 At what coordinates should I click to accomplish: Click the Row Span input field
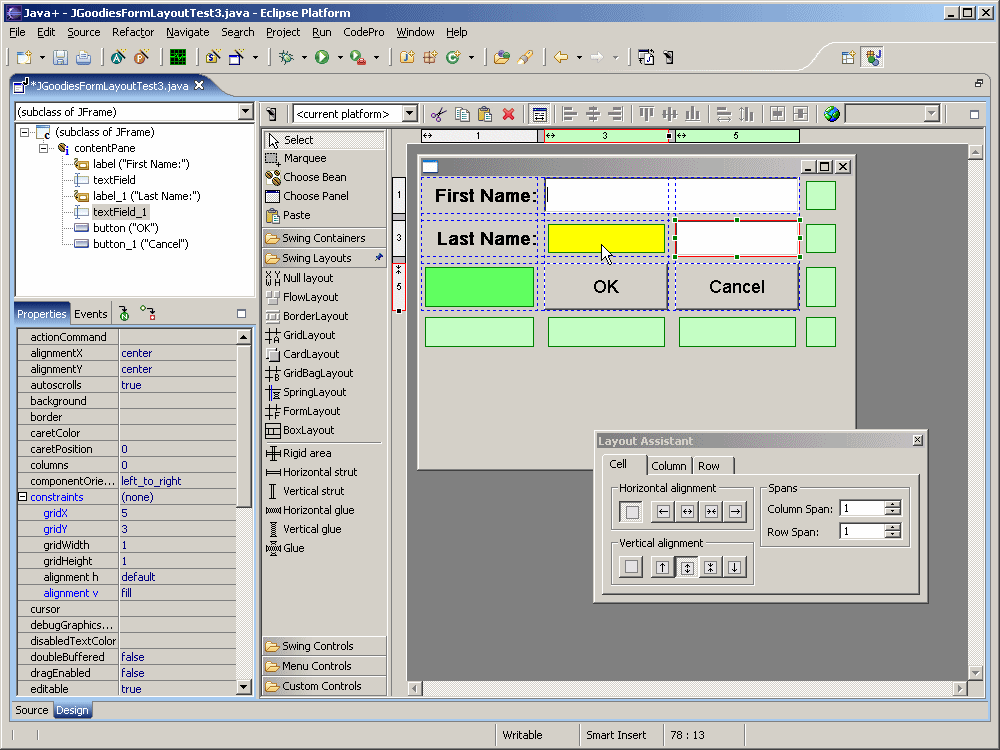(x=862, y=531)
